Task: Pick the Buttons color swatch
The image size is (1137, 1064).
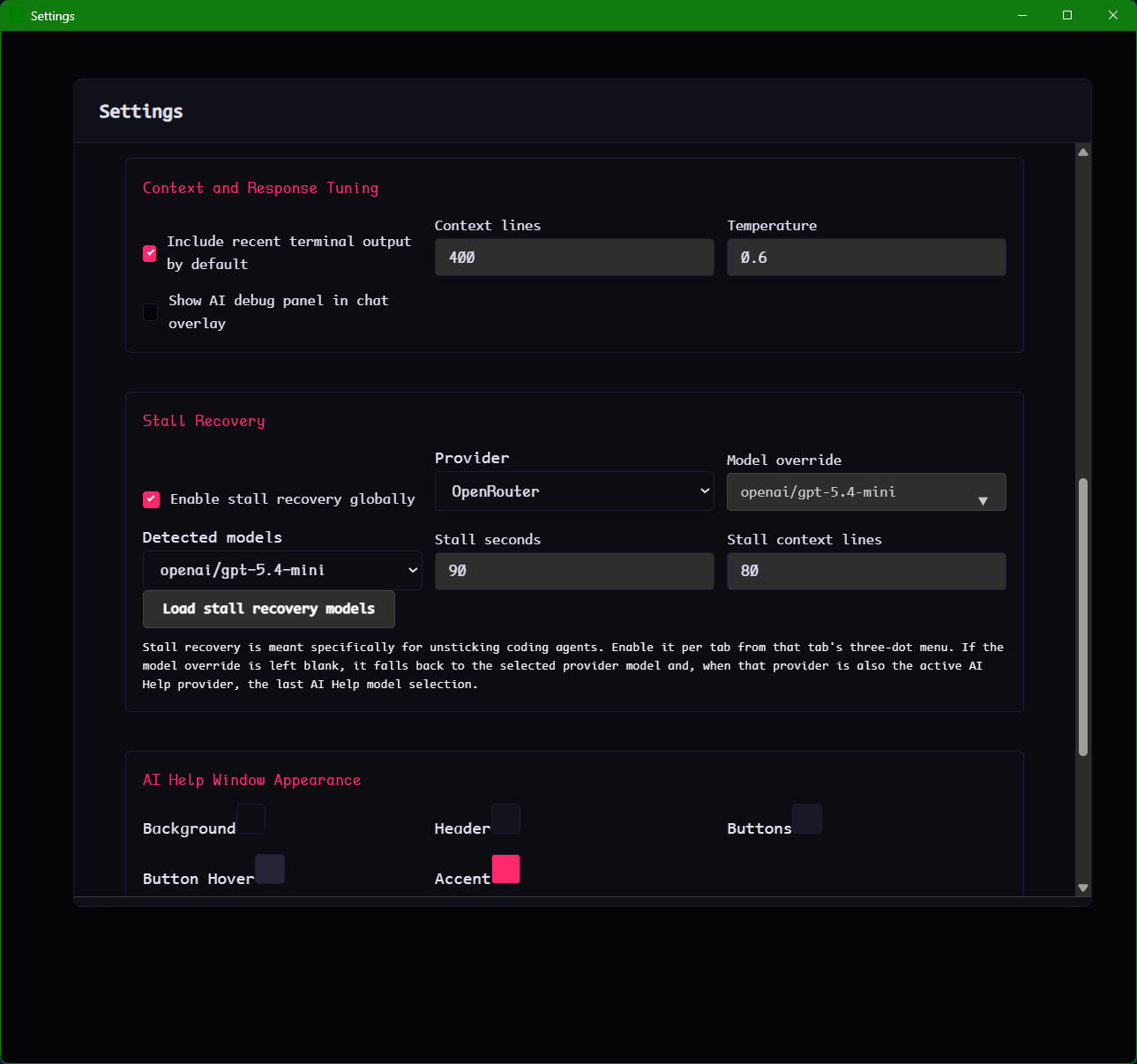Action: (807, 819)
